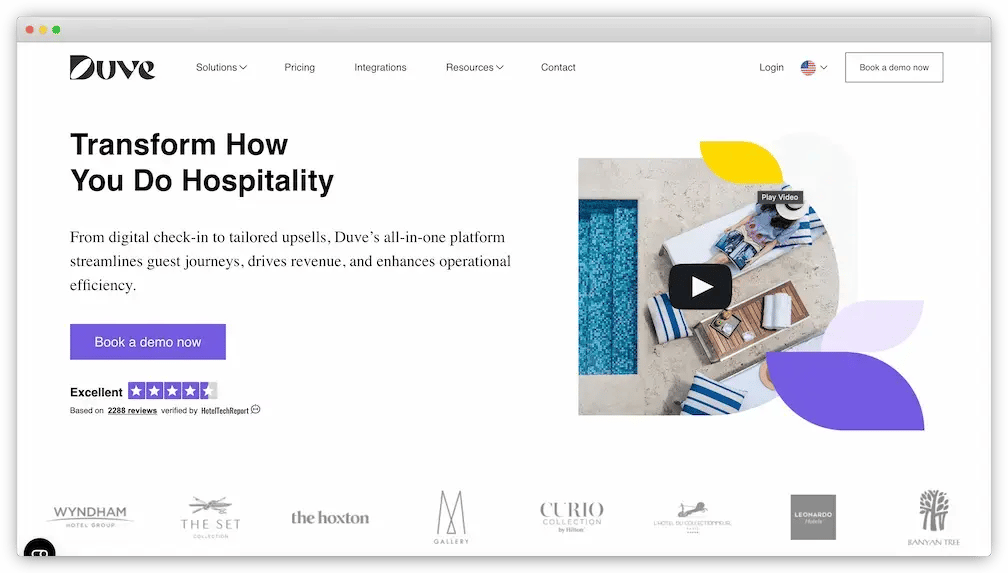
Task: Open the US flag language selector
Action: tap(814, 68)
